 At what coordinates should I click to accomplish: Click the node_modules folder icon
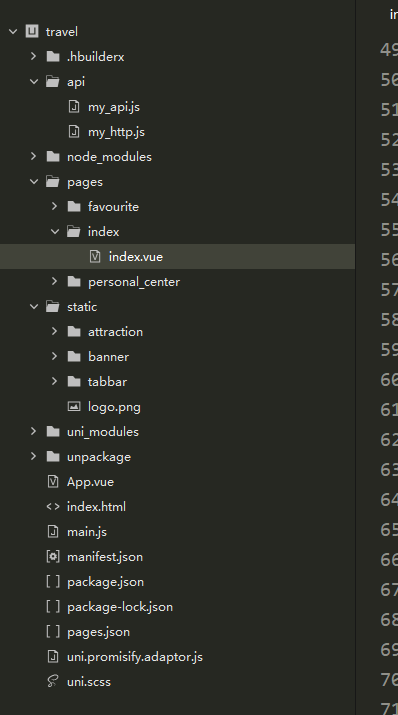53,157
